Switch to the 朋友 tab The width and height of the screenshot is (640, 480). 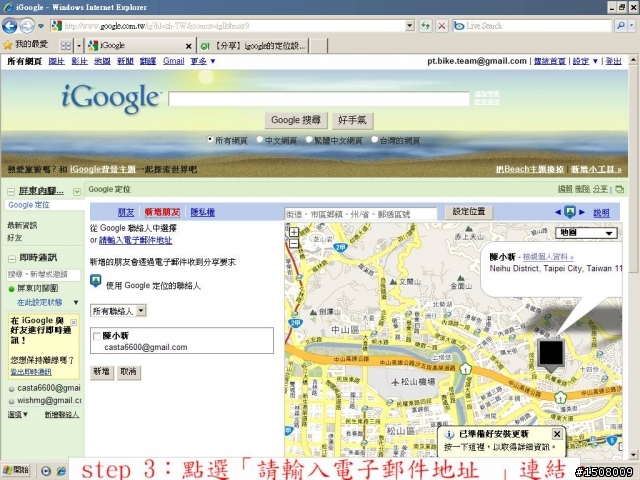click(x=126, y=212)
